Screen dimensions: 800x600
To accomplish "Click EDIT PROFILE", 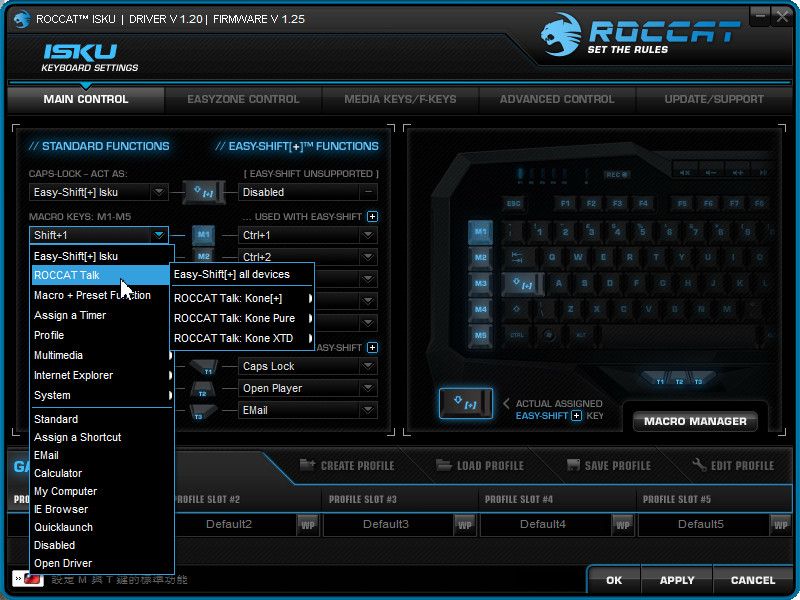I will [733, 465].
